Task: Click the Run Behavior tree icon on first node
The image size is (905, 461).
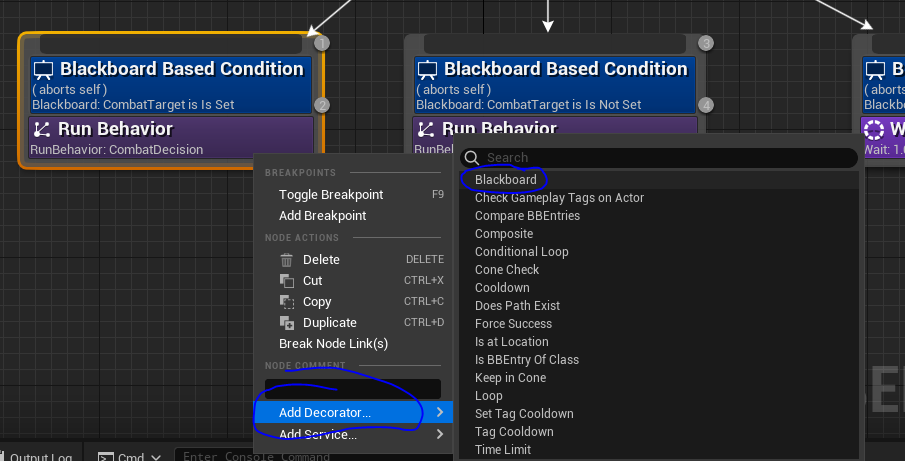Action: 42,129
